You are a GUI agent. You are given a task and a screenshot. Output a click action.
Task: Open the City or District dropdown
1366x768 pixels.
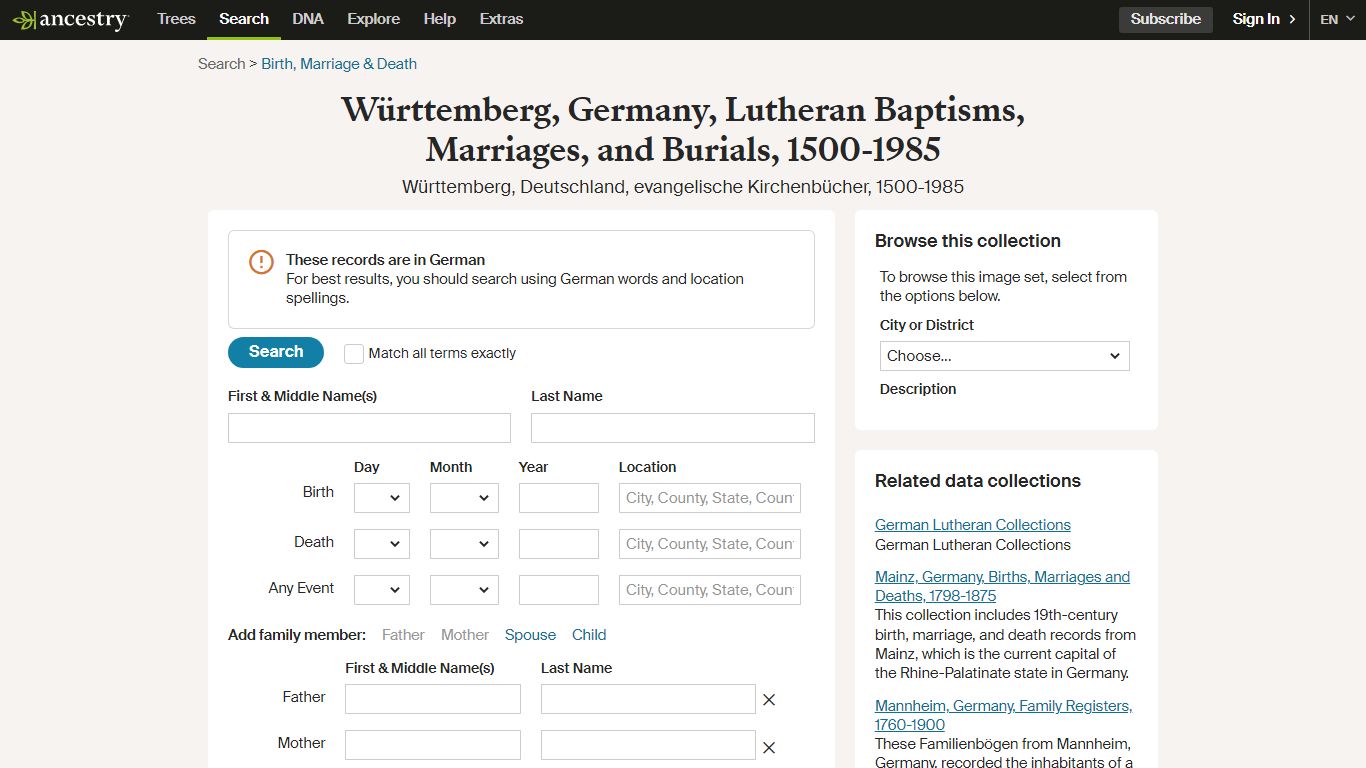coord(1005,356)
